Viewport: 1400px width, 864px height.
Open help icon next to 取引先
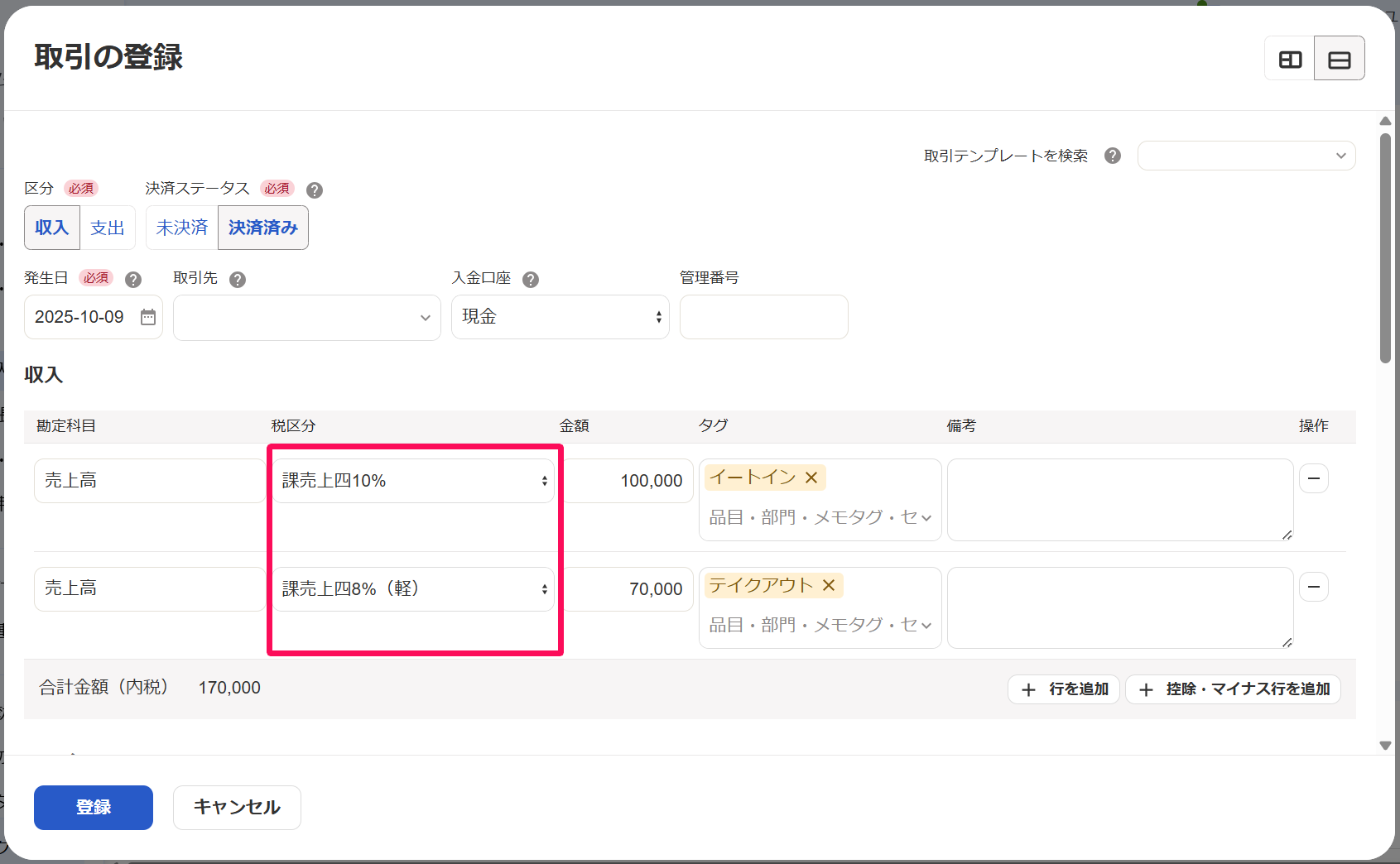[x=238, y=279]
